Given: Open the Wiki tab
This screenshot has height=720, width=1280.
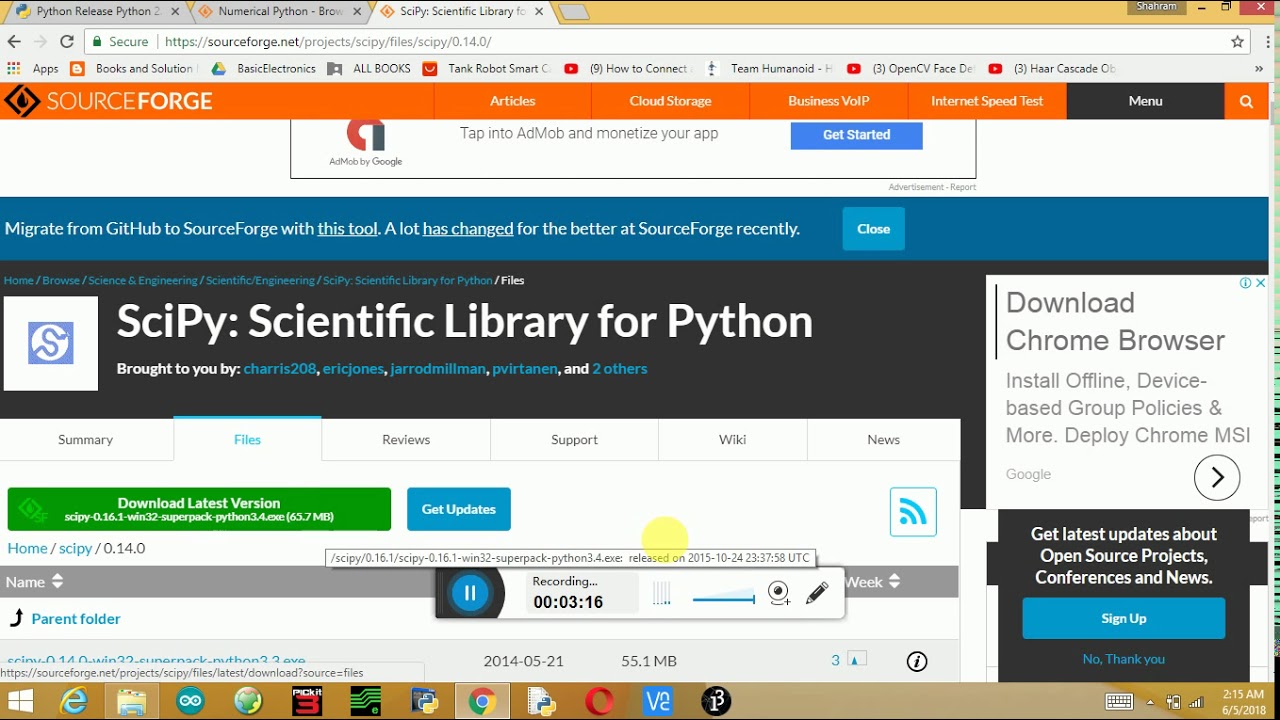Looking at the screenshot, I should 733,439.
